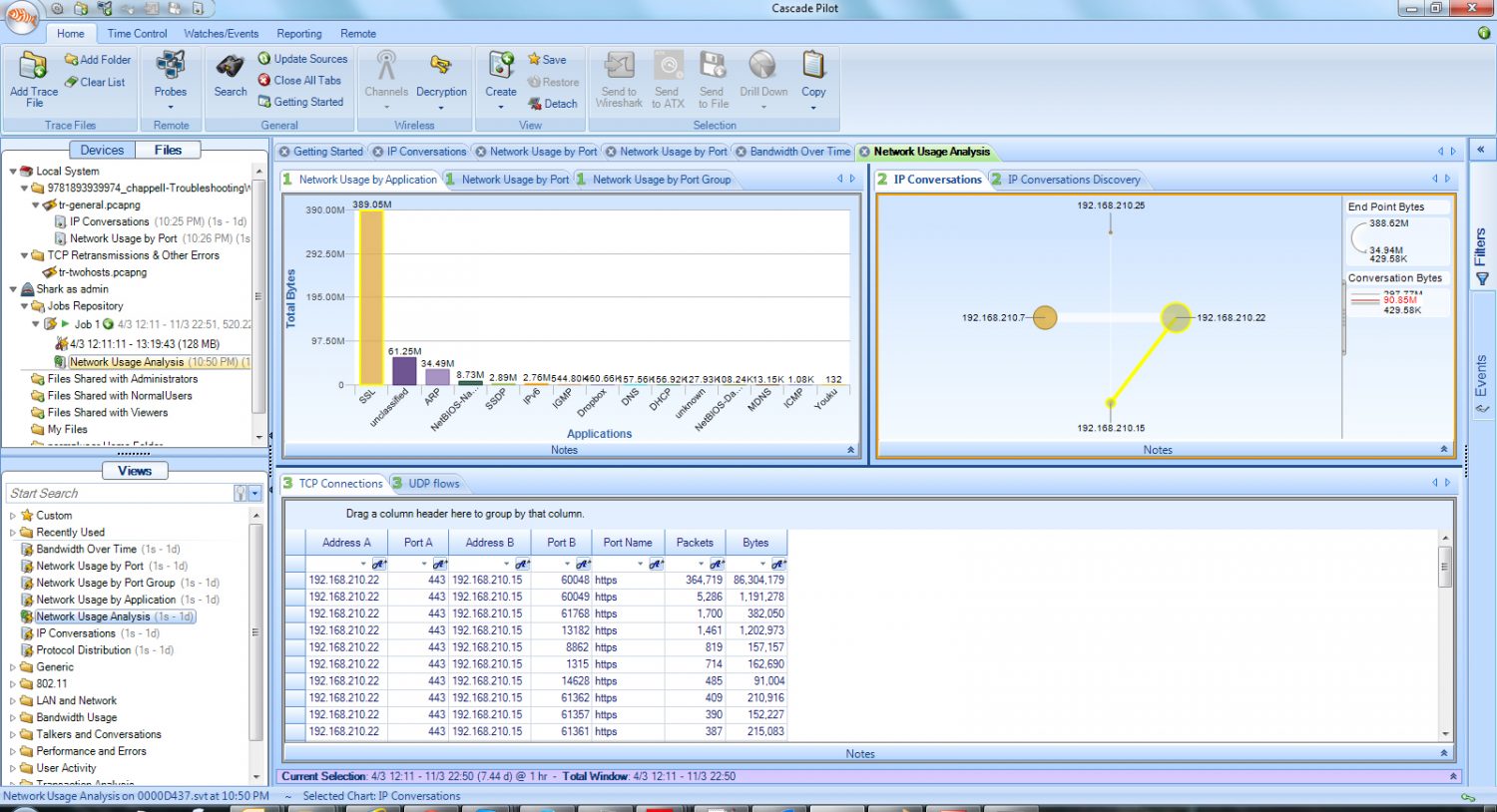Sort by the Address A column header
Viewport: 1497px width, 812px height.
pos(346,543)
